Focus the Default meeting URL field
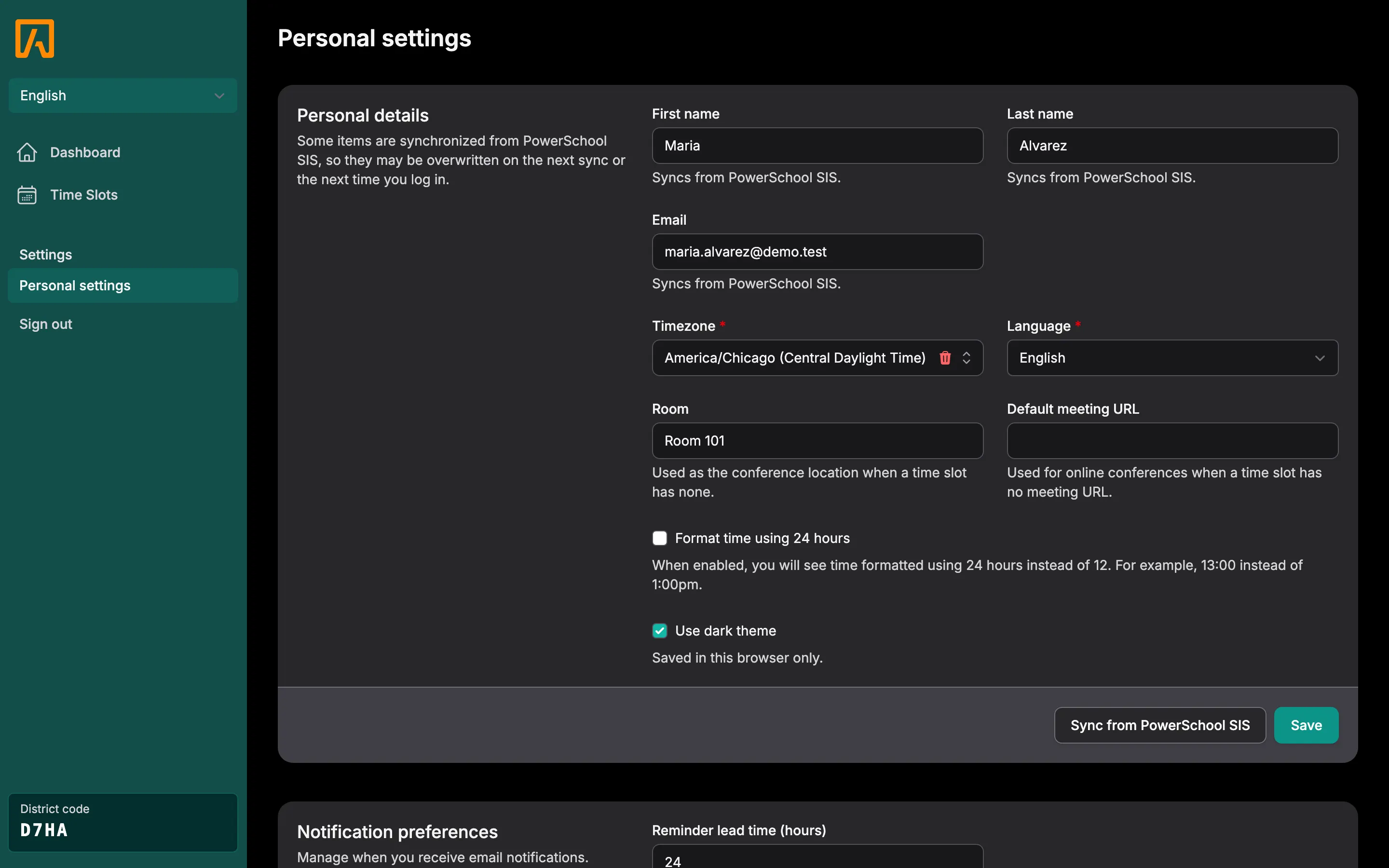The width and height of the screenshot is (1389, 868). pos(1172,441)
